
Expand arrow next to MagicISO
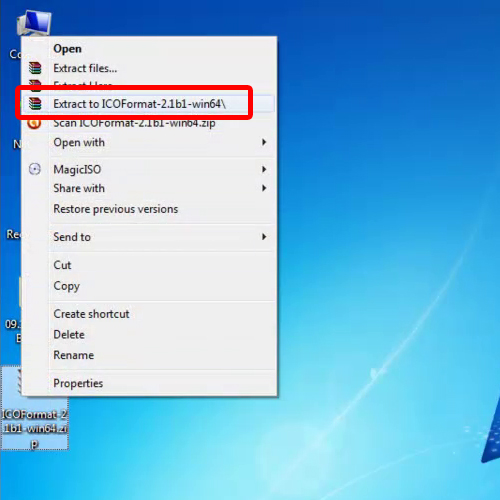click(264, 169)
